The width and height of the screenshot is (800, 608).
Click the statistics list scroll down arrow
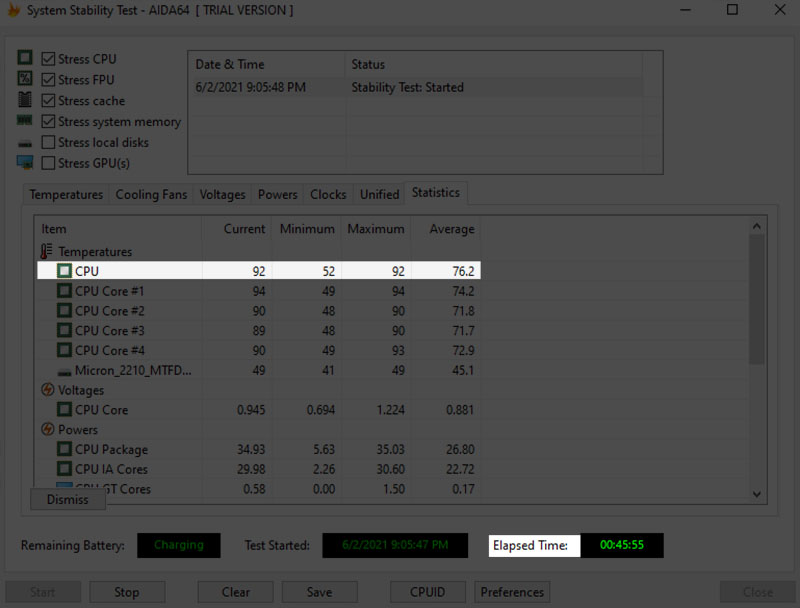pyautogui.click(x=757, y=494)
